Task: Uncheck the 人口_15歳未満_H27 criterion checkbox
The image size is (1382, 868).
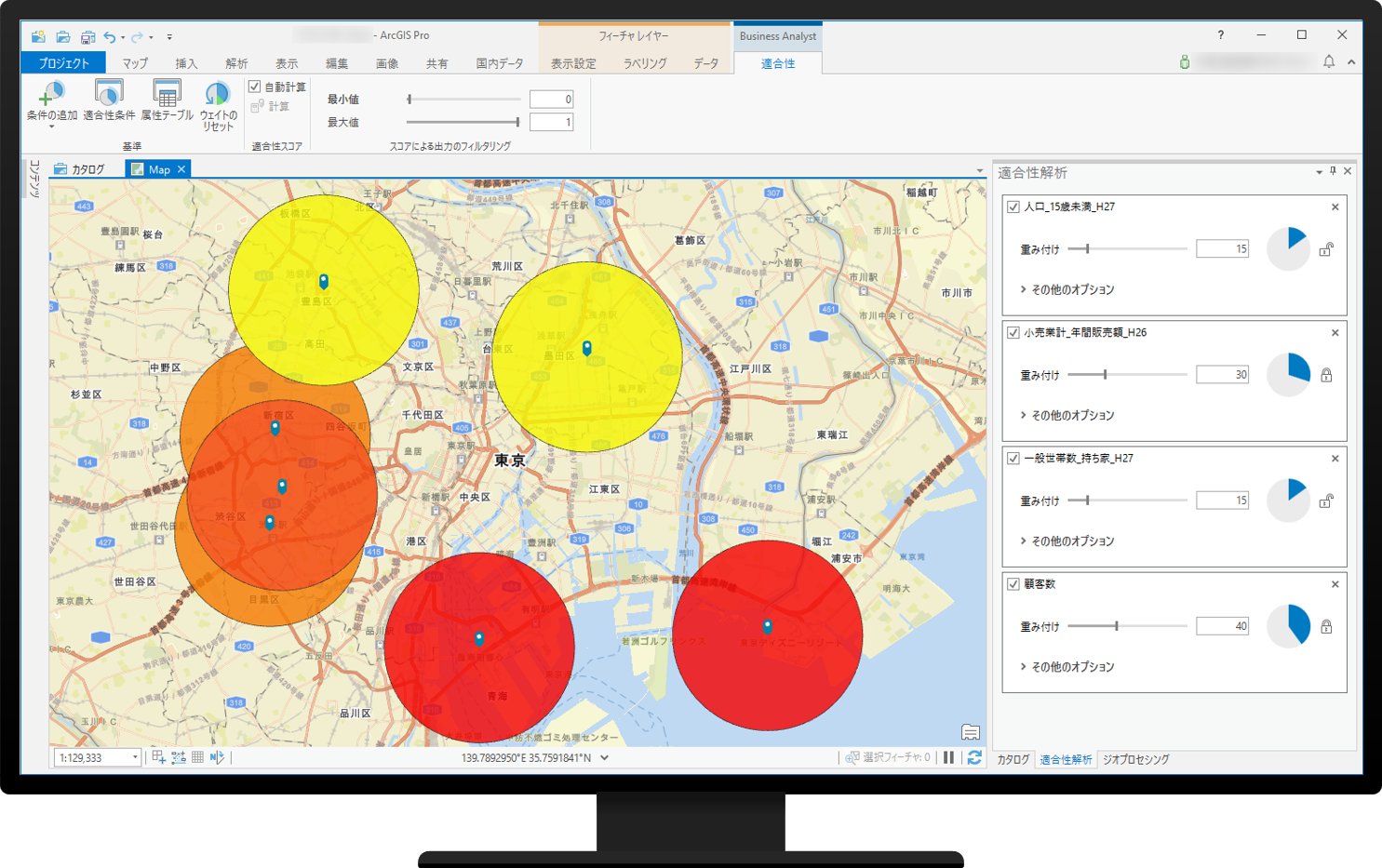Action: point(1013,207)
